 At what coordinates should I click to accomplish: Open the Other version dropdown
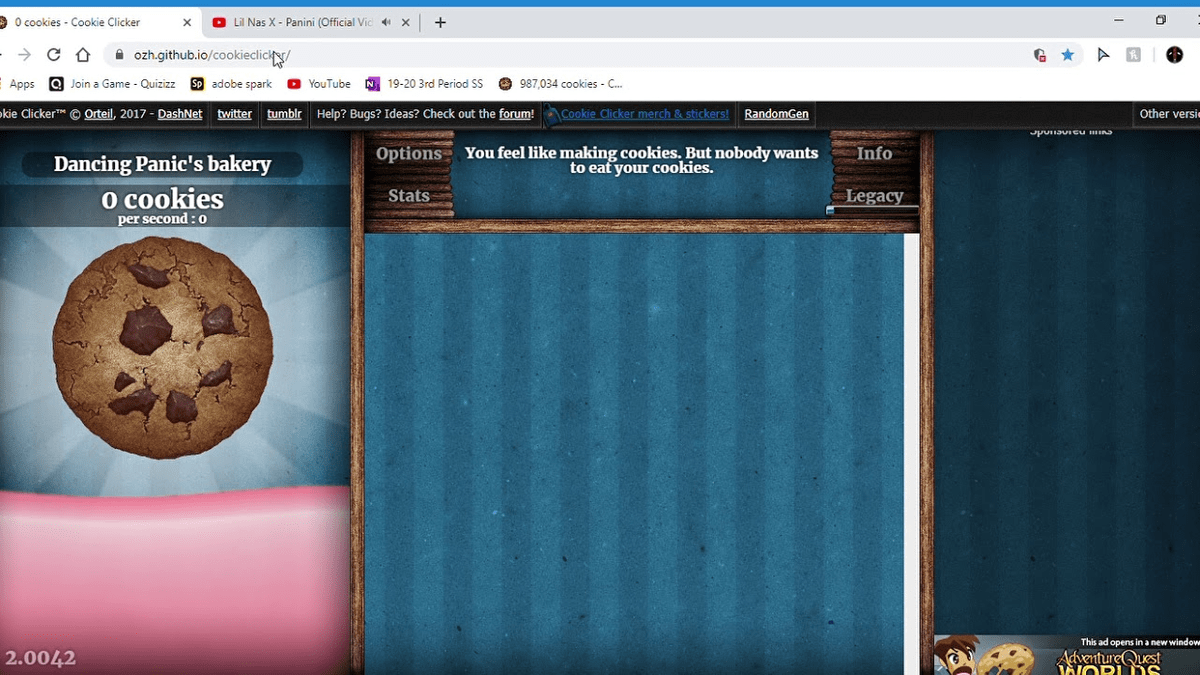[x=1169, y=113]
